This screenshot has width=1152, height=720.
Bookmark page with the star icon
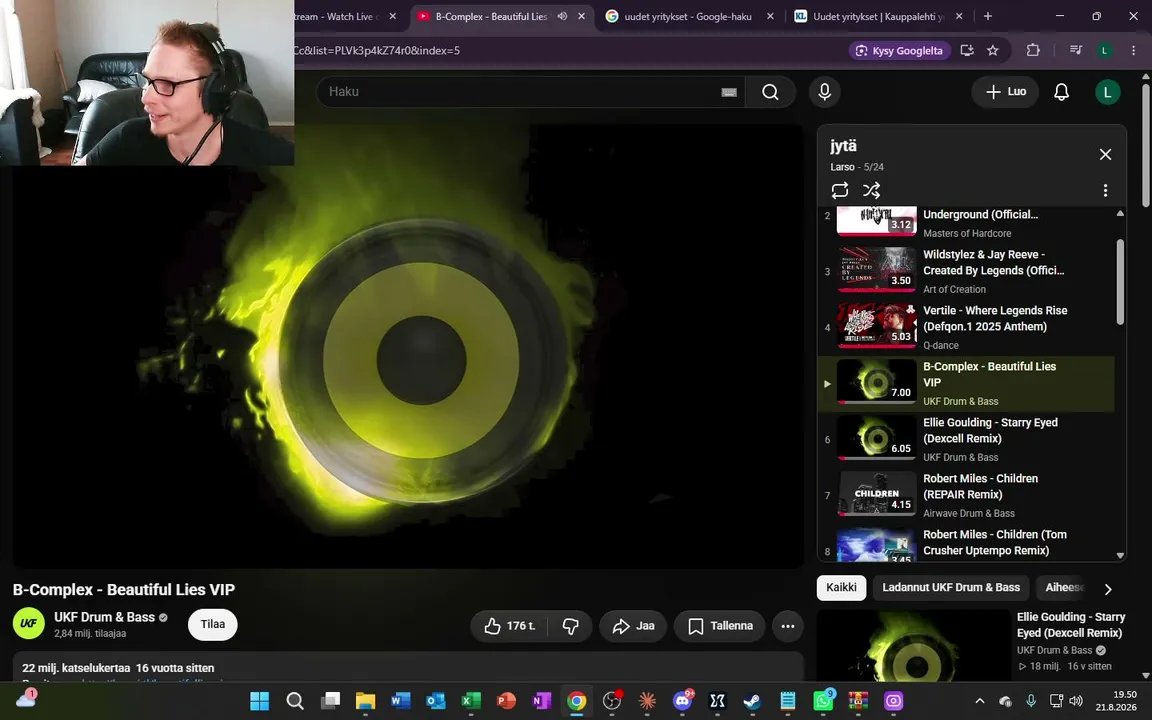993,50
